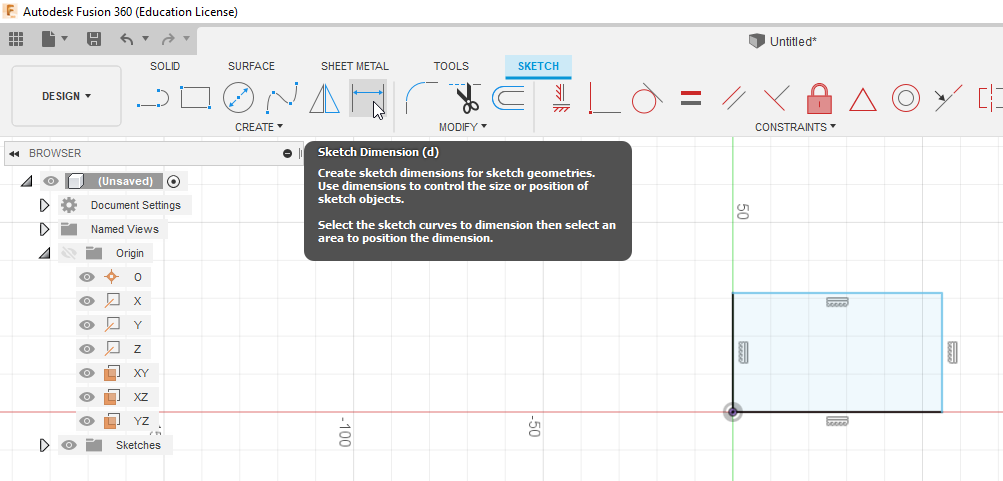Hide the YZ plane
1003x481 pixels.
(x=86, y=421)
